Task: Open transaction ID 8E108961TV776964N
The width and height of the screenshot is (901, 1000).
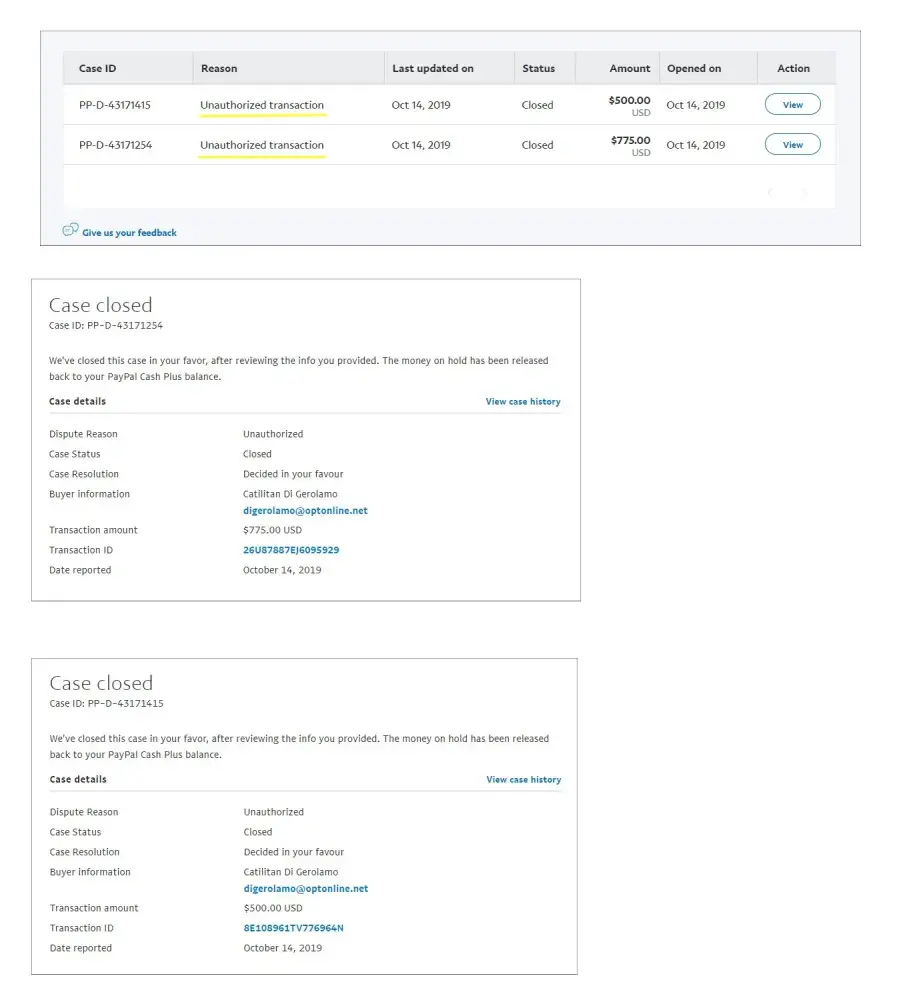Action: (x=293, y=928)
